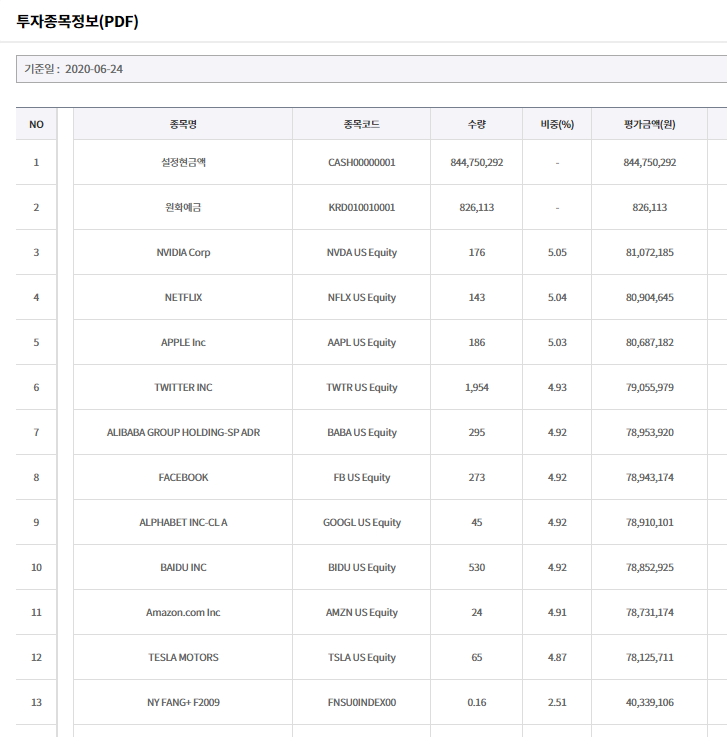The height and width of the screenshot is (737, 727).
Task: Click NY FANG+ weight value 2.51
Action: point(557,702)
